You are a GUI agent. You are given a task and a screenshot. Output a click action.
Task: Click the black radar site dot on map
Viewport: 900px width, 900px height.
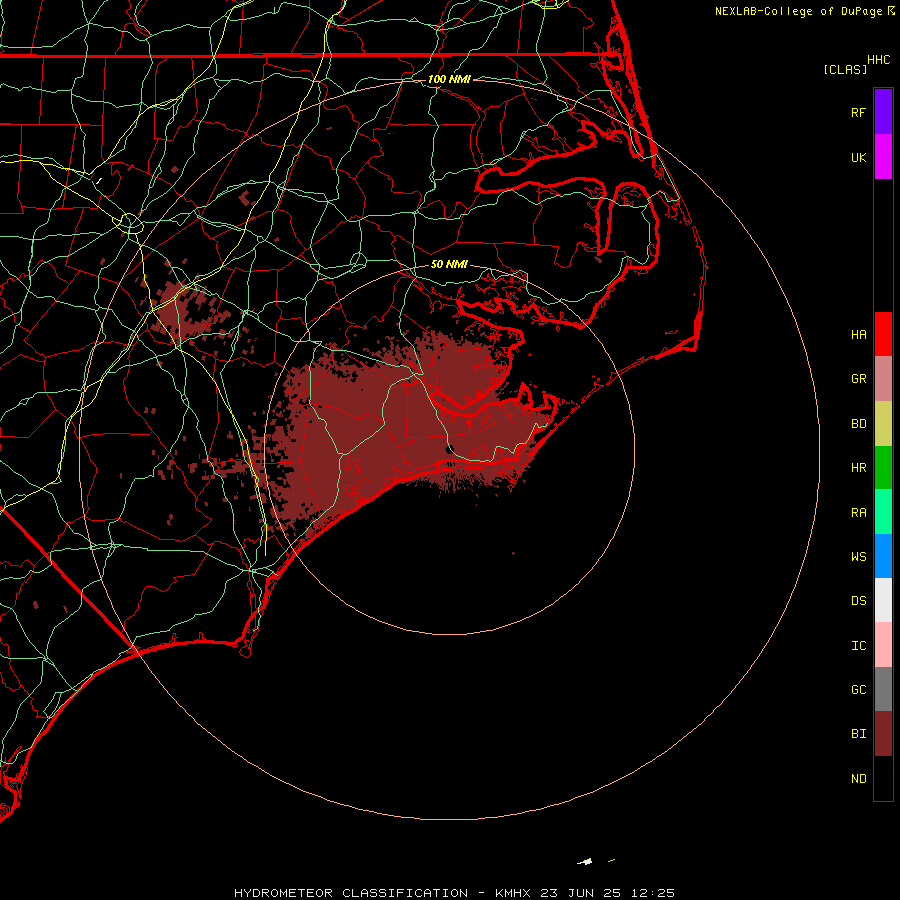449,449
